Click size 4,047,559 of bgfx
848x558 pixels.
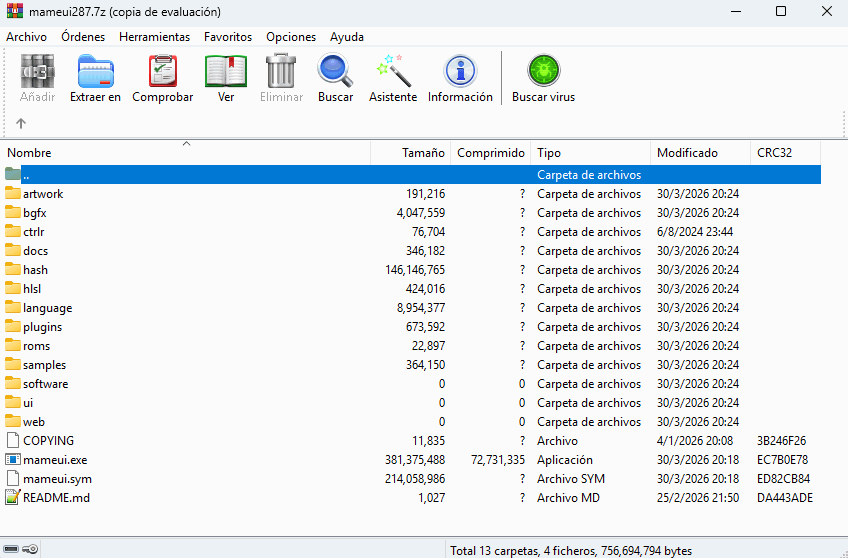point(421,213)
